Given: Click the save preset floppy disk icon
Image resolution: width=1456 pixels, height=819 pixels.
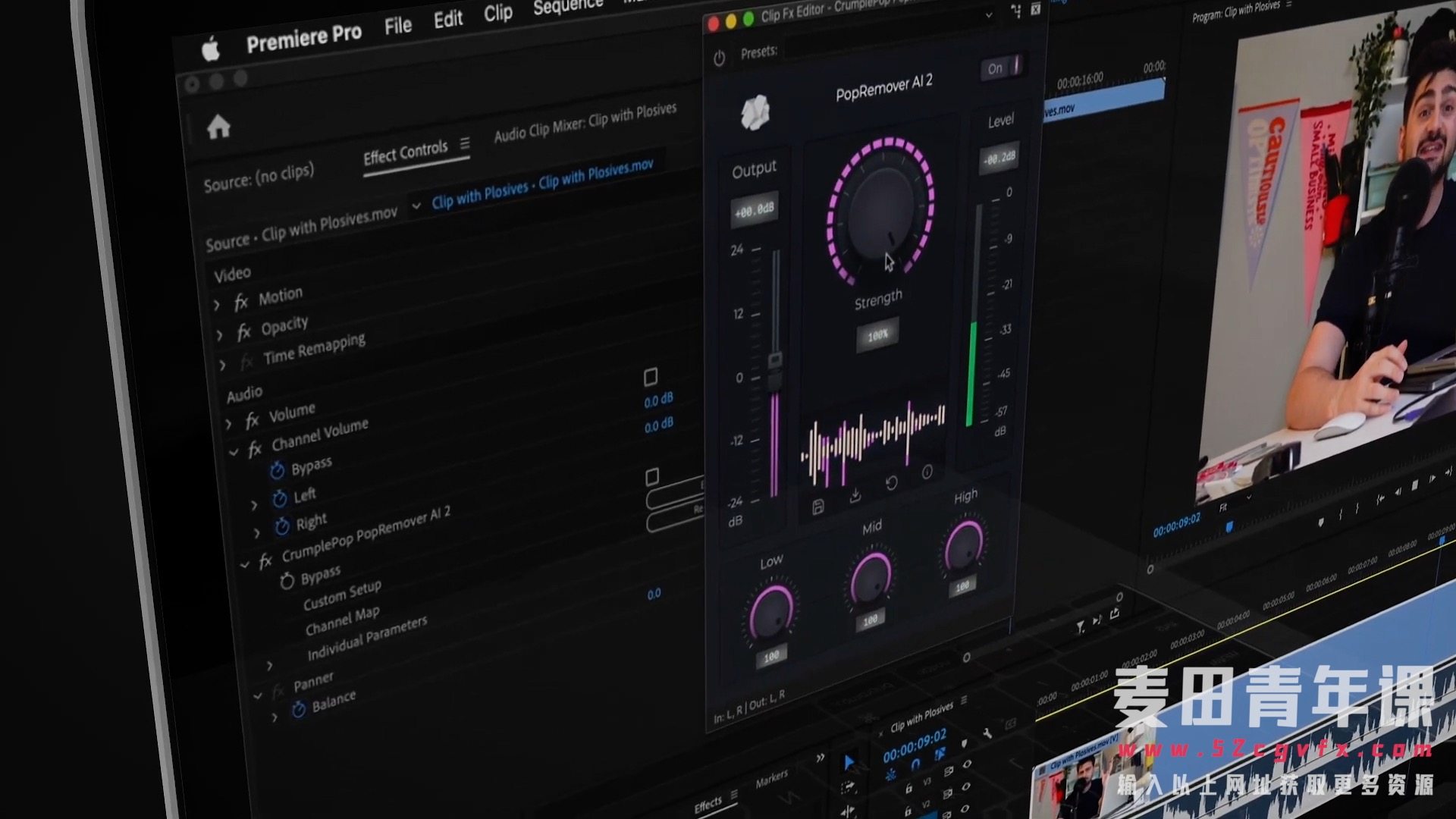Looking at the screenshot, I should 817,507.
